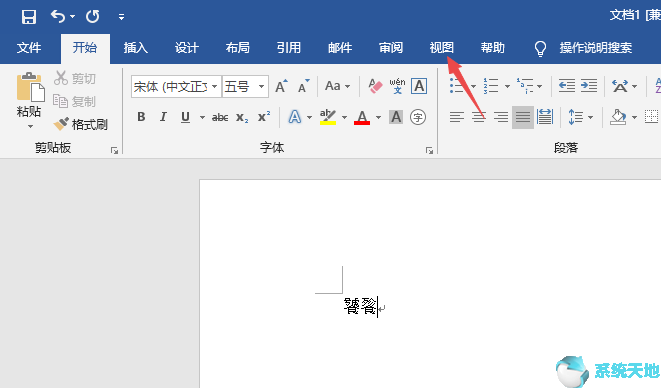
Task: Apply the character border A icon
Action: click(x=419, y=86)
